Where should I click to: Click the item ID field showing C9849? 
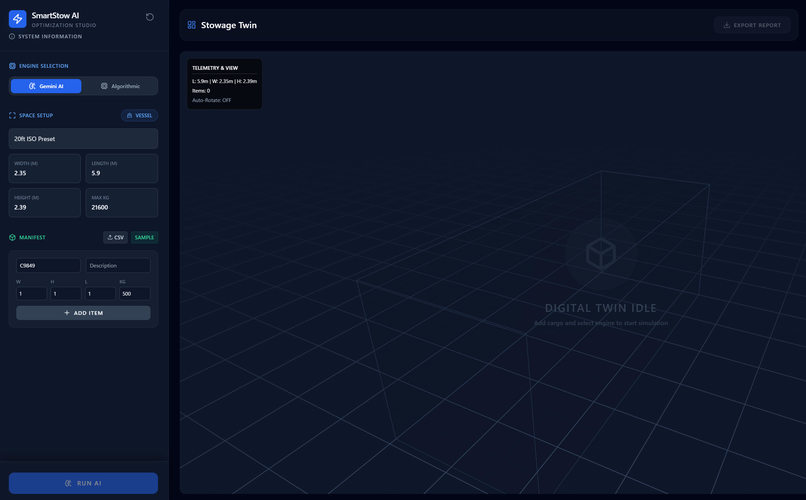(x=48, y=266)
